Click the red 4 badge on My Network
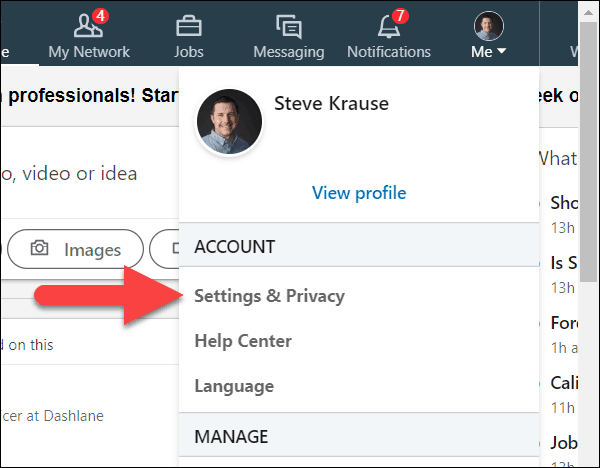This screenshot has width=600, height=468. coord(100,16)
